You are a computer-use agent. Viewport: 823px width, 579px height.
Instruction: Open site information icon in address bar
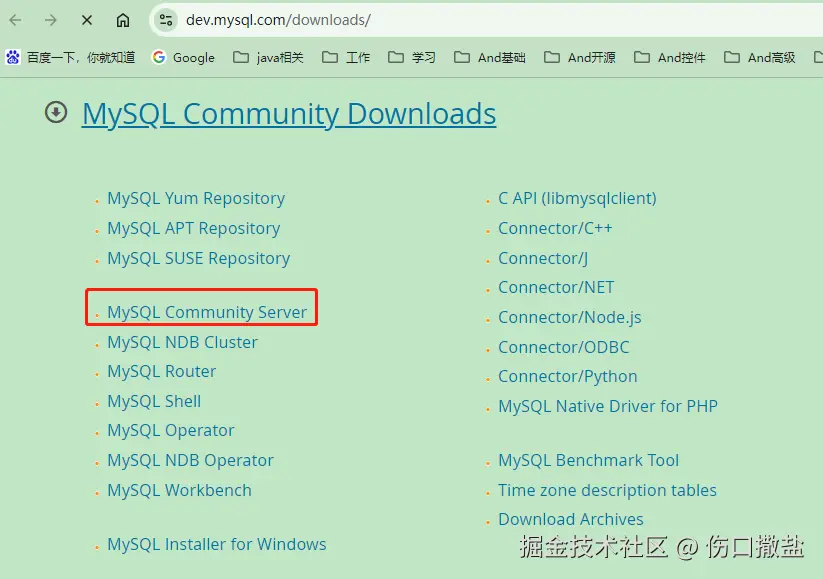click(x=166, y=20)
